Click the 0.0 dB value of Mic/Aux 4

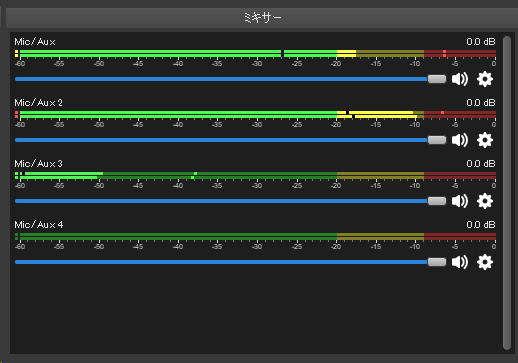pyautogui.click(x=481, y=225)
